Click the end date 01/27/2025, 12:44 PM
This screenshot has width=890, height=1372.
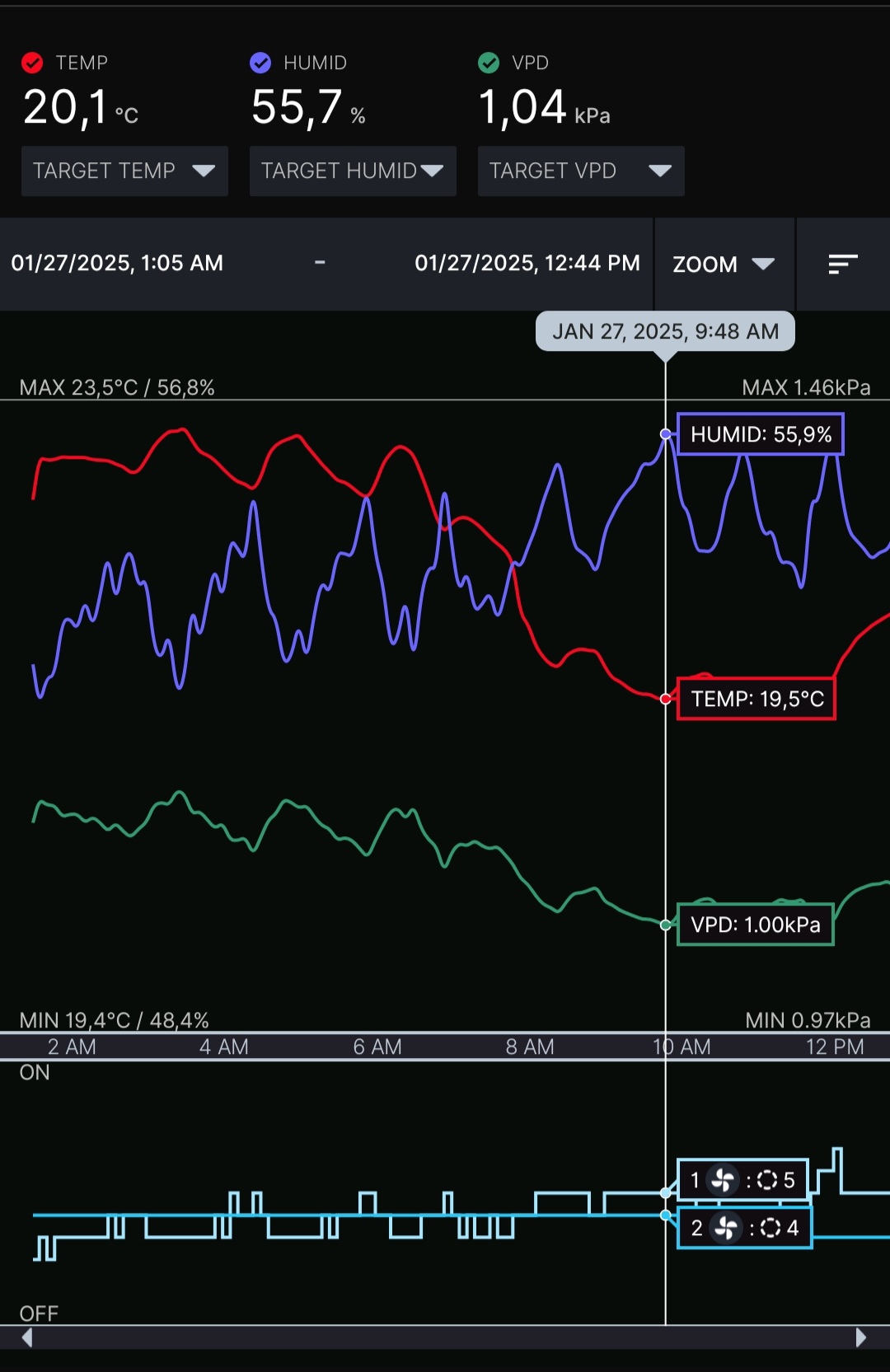click(x=527, y=263)
